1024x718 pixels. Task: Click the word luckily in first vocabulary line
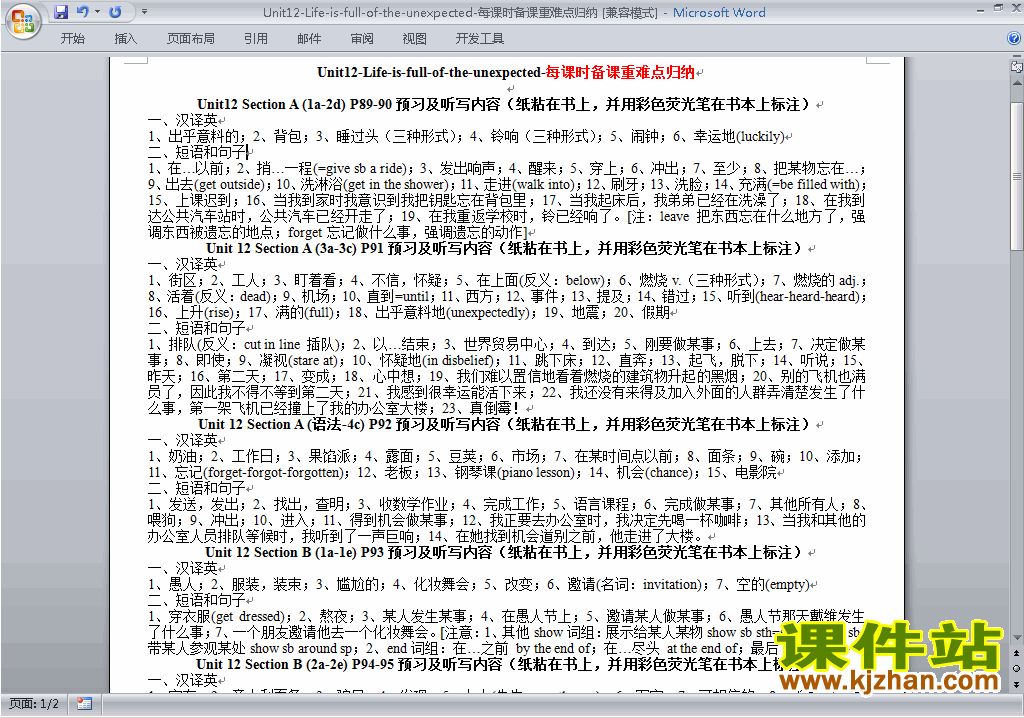point(760,137)
